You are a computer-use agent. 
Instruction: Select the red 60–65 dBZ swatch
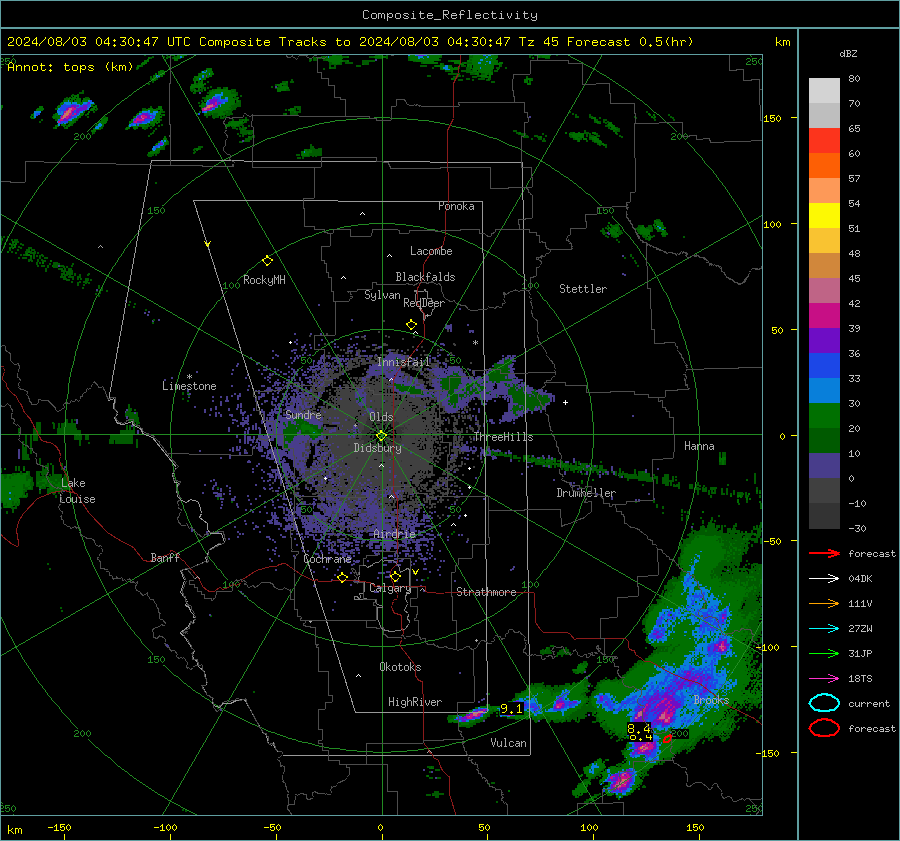tap(824, 141)
